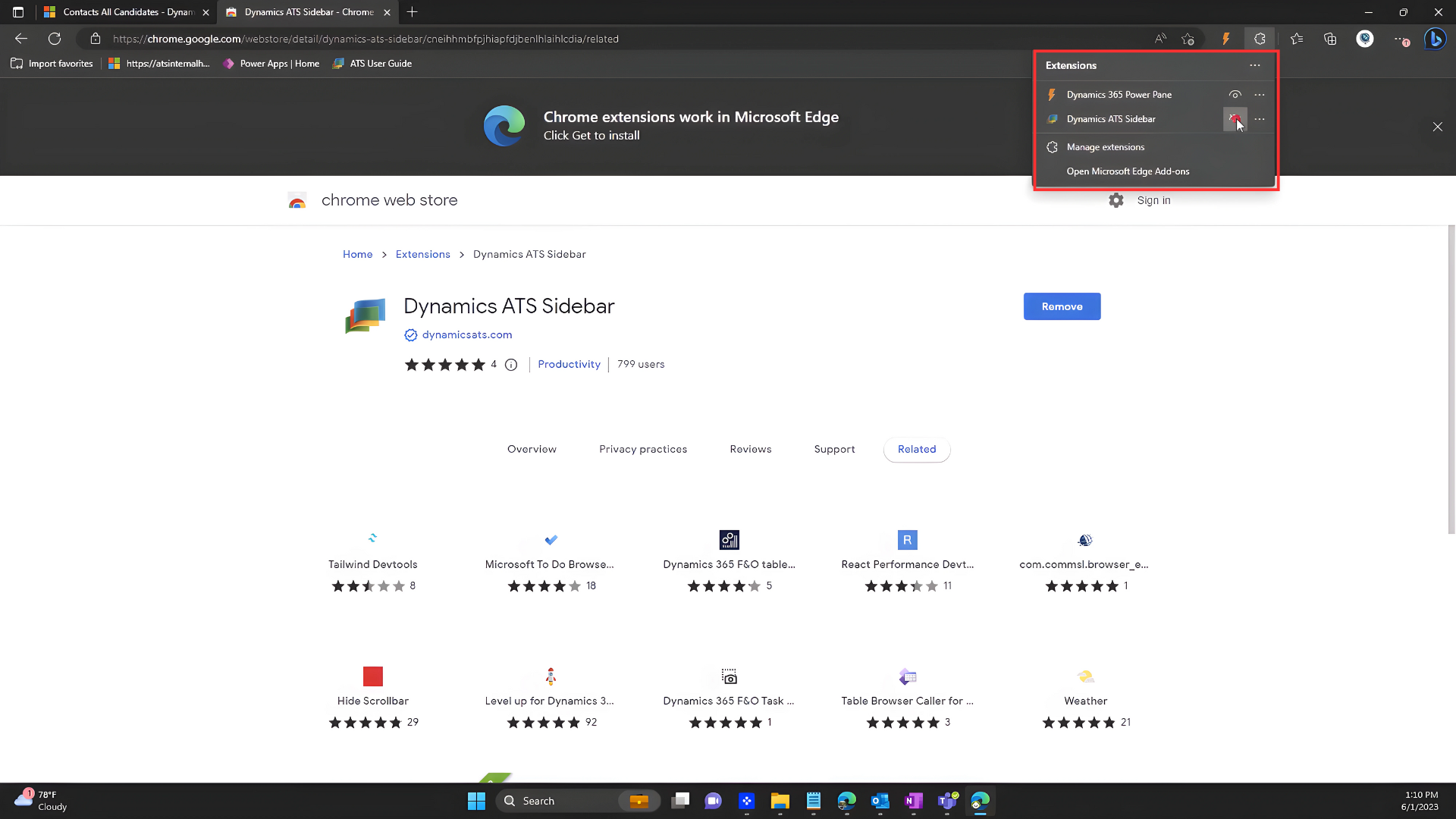The width and height of the screenshot is (1456, 819).
Task: Click Manage extensions menu entry
Action: 1105,147
